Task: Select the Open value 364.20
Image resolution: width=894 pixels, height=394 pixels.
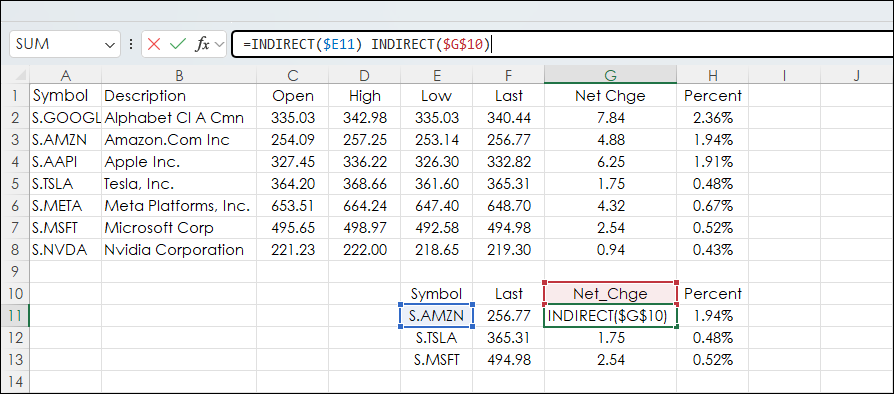Action: coord(292,184)
